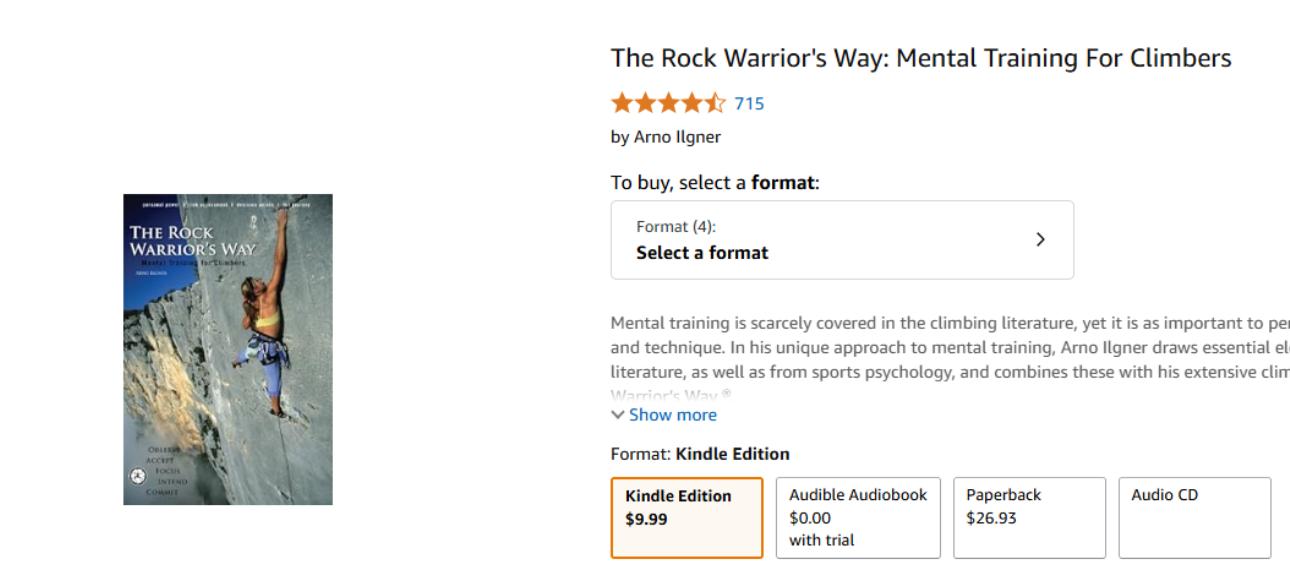Click the $9.99 Kindle price
1290x578 pixels.
coord(646,520)
